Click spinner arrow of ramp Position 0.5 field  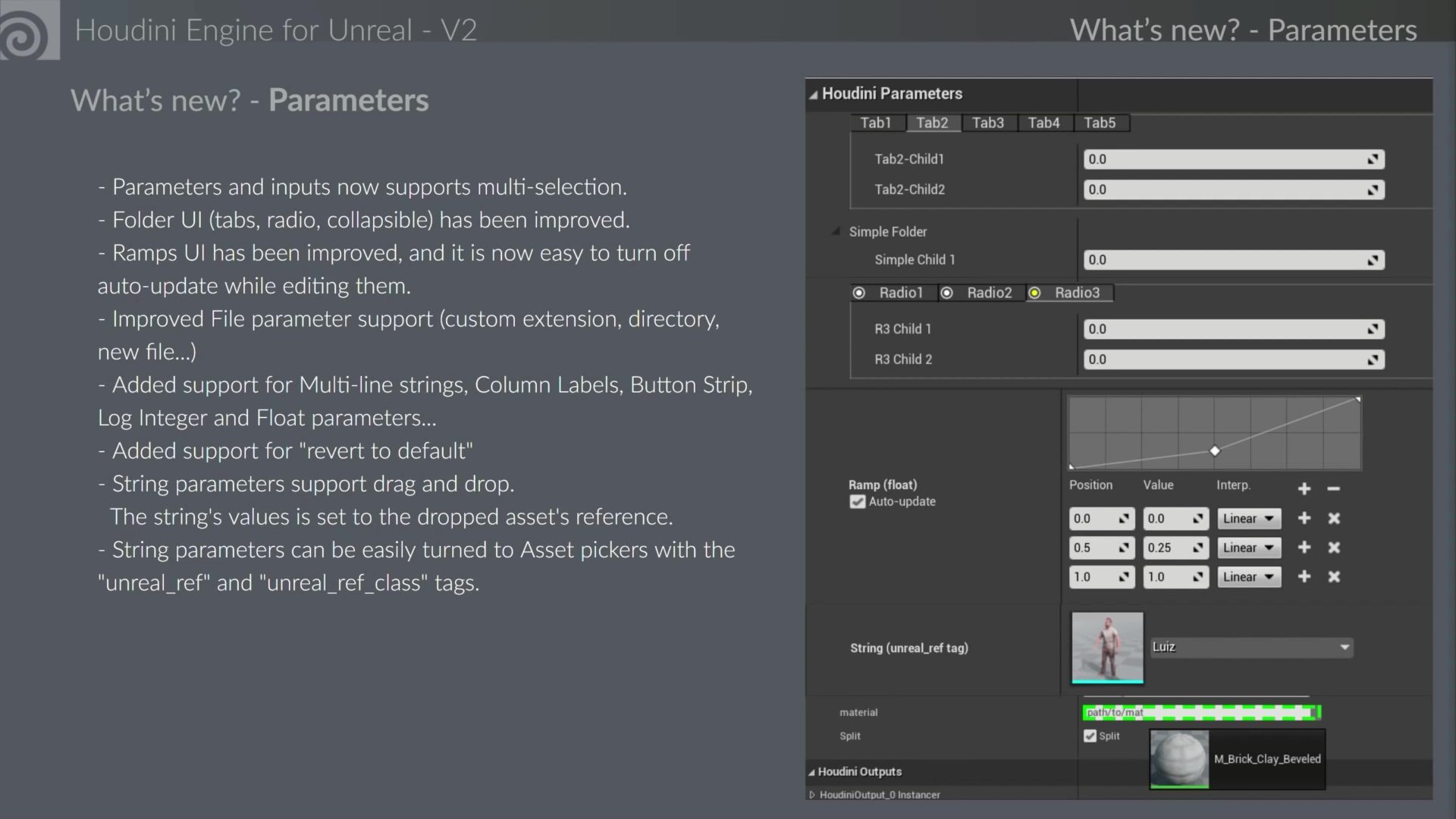[1124, 548]
